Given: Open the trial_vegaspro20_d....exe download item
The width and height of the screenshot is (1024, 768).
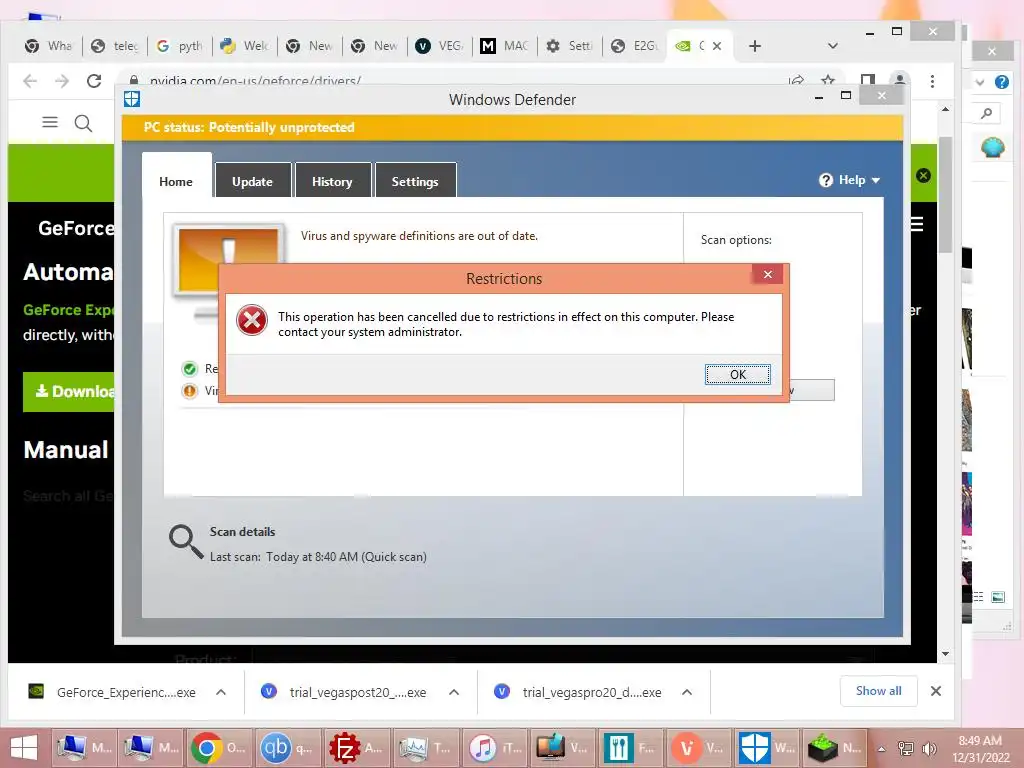Looking at the screenshot, I should tap(579, 692).
